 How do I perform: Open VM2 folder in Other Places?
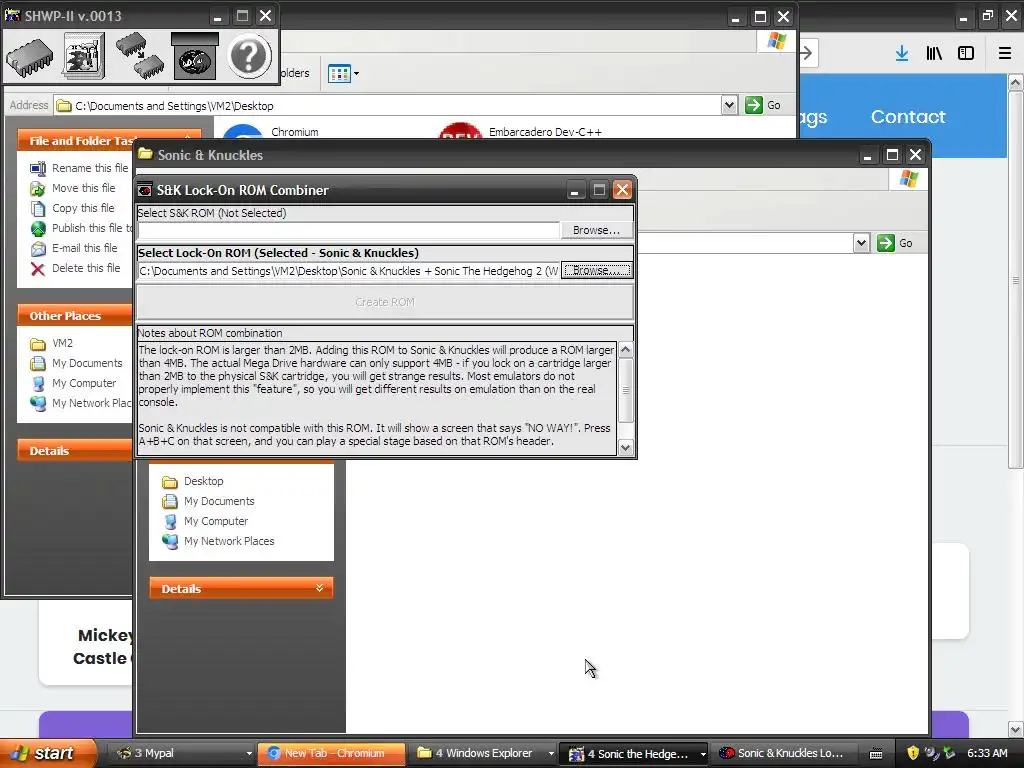(x=62, y=343)
